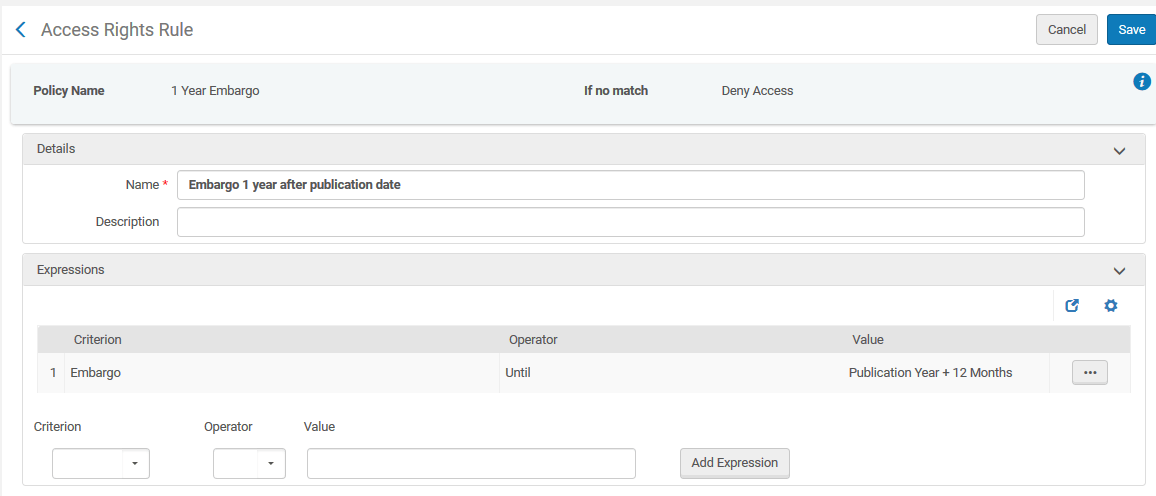
Task: Click the Add Expression button
Action: coord(734,463)
